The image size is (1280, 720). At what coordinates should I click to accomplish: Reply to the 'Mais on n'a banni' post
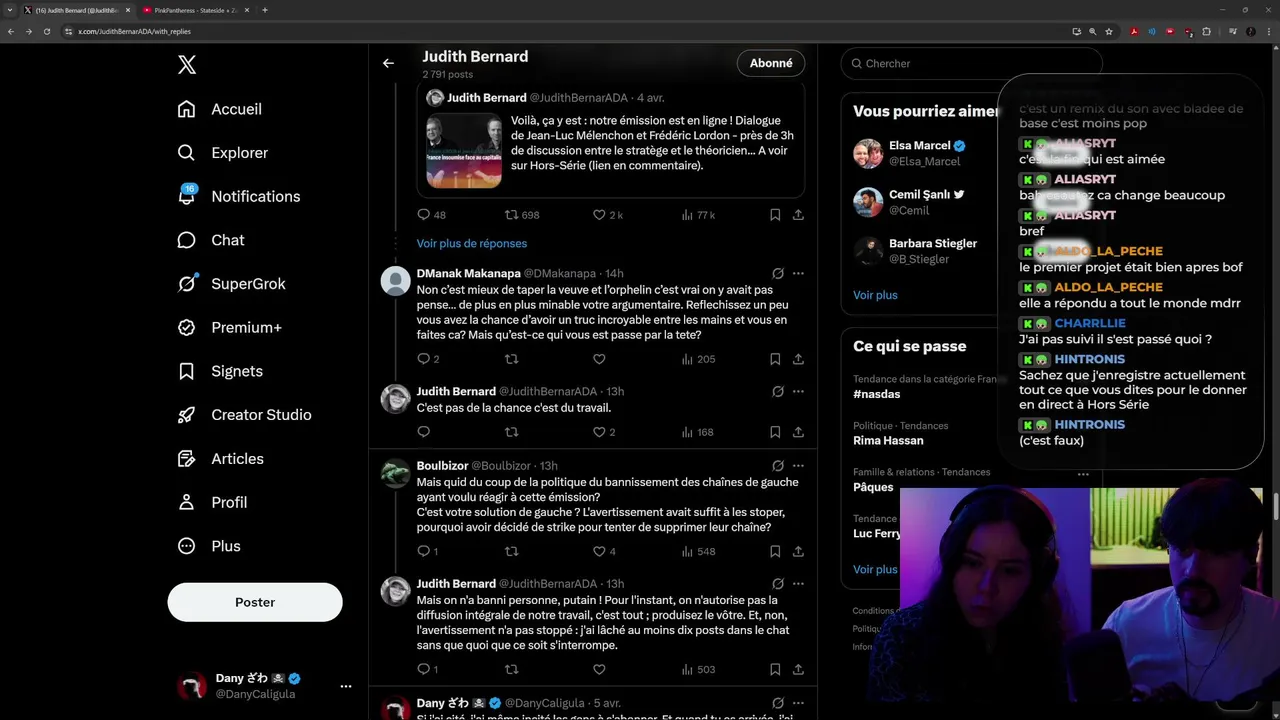428,669
